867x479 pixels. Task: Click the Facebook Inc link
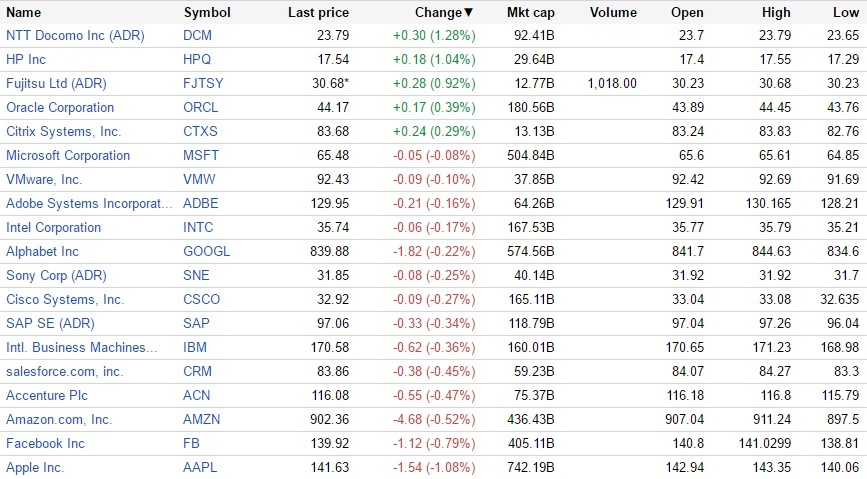[45, 444]
